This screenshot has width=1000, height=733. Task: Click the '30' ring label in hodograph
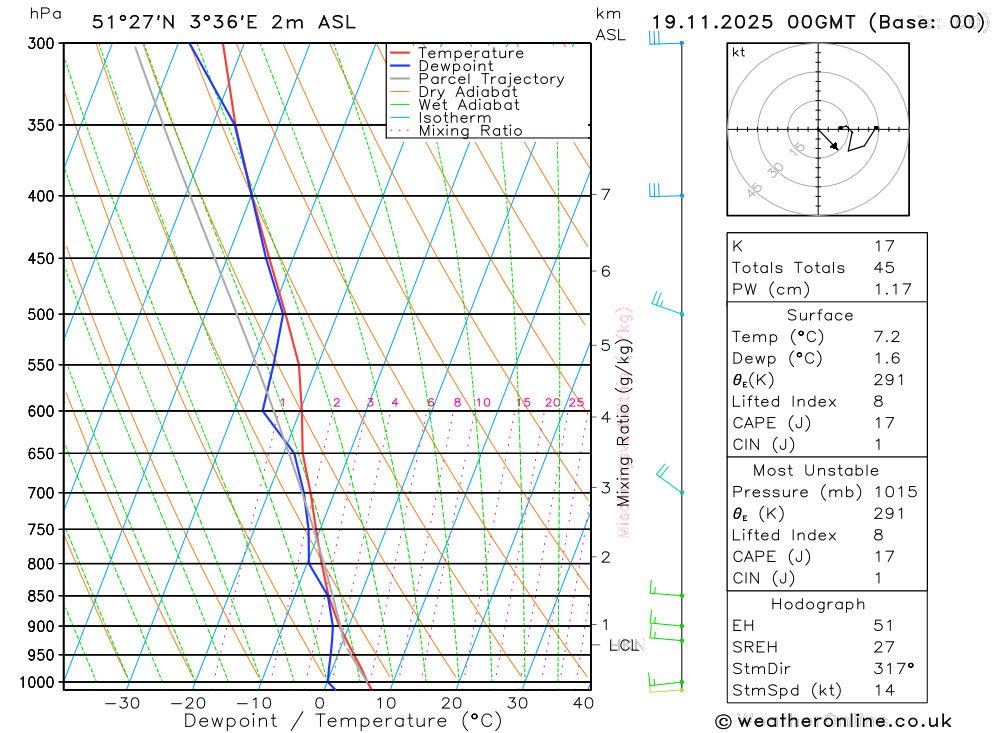(x=775, y=170)
